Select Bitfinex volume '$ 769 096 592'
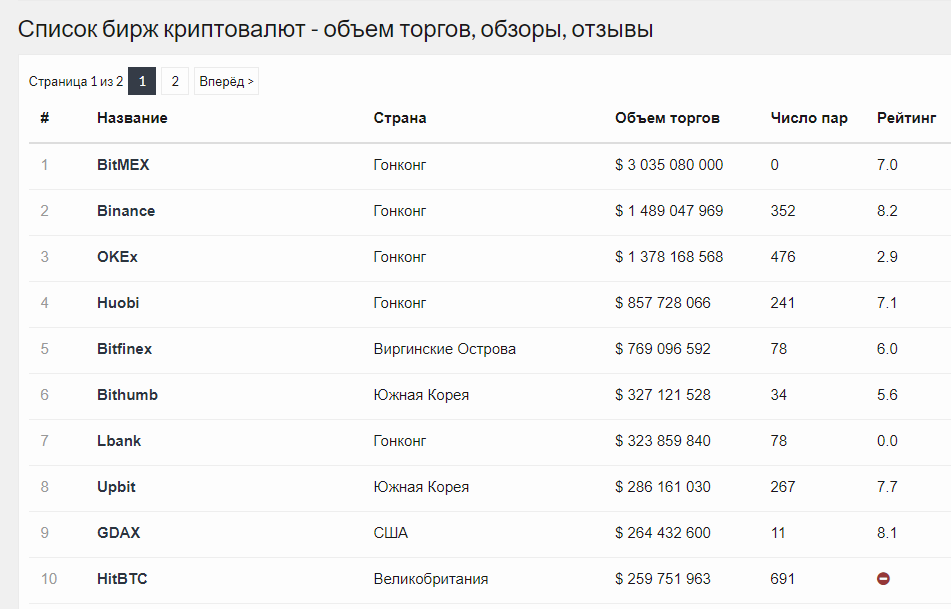 663,349
